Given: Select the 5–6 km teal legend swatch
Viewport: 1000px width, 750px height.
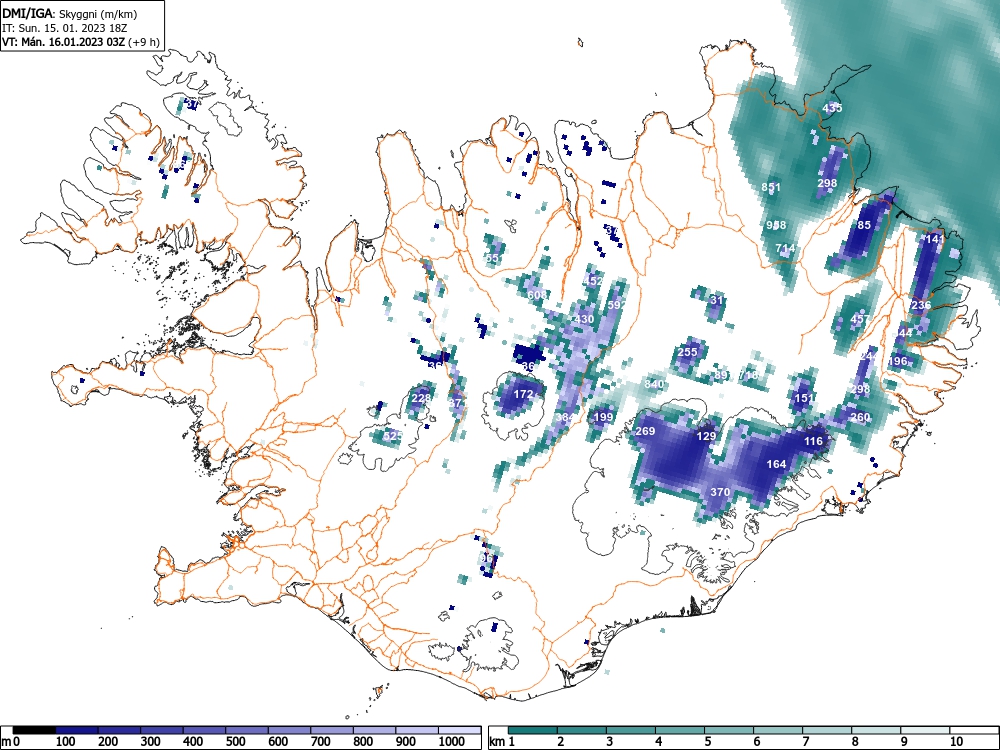Looking at the screenshot, I should tap(729, 730).
